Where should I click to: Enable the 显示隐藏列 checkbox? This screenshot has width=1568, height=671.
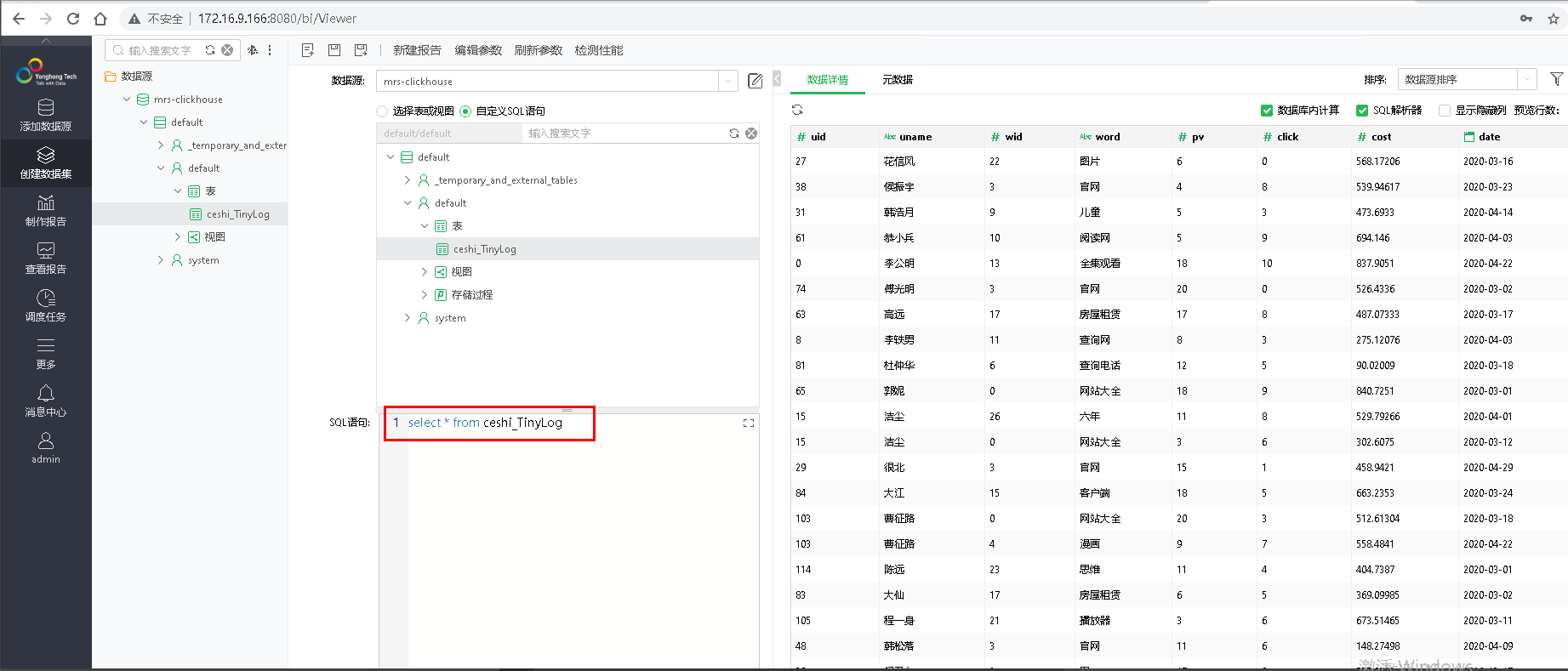click(x=1444, y=111)
